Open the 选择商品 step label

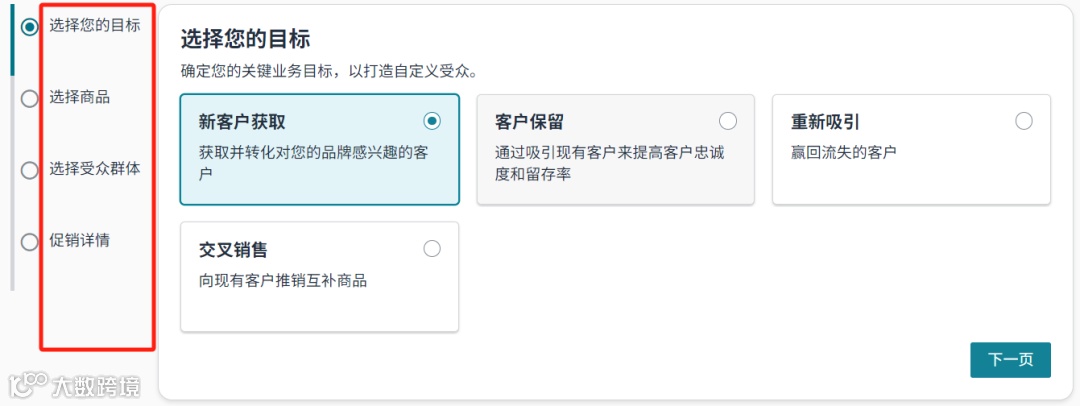(80, 97)
